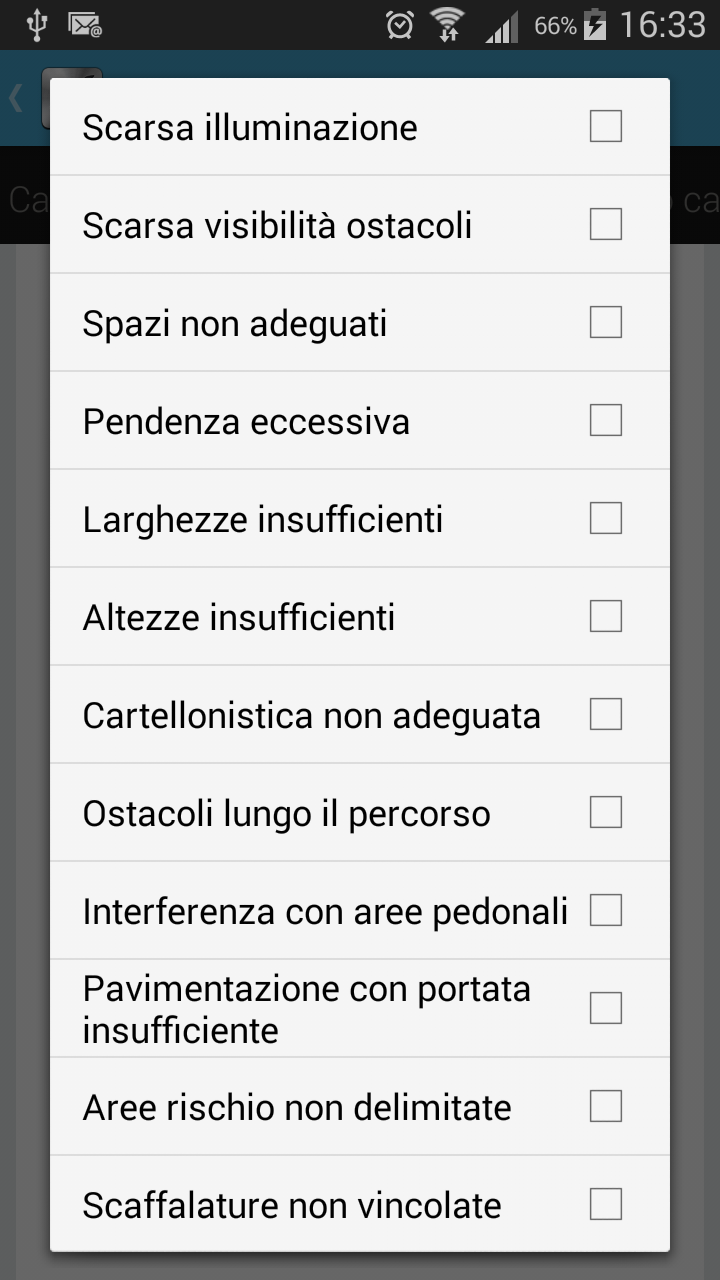Tap the back chevron in action bar

[16, 98]
